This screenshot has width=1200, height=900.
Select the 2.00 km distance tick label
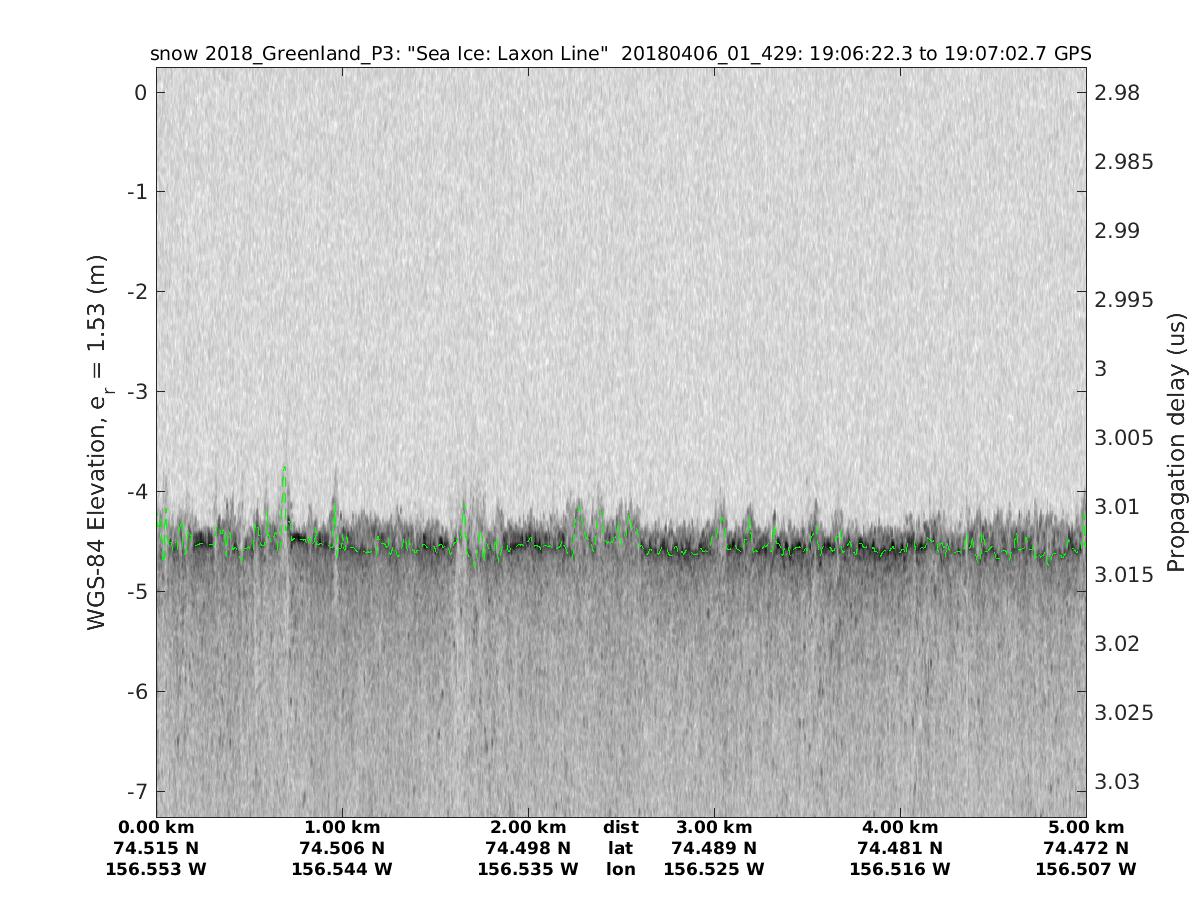528,828
